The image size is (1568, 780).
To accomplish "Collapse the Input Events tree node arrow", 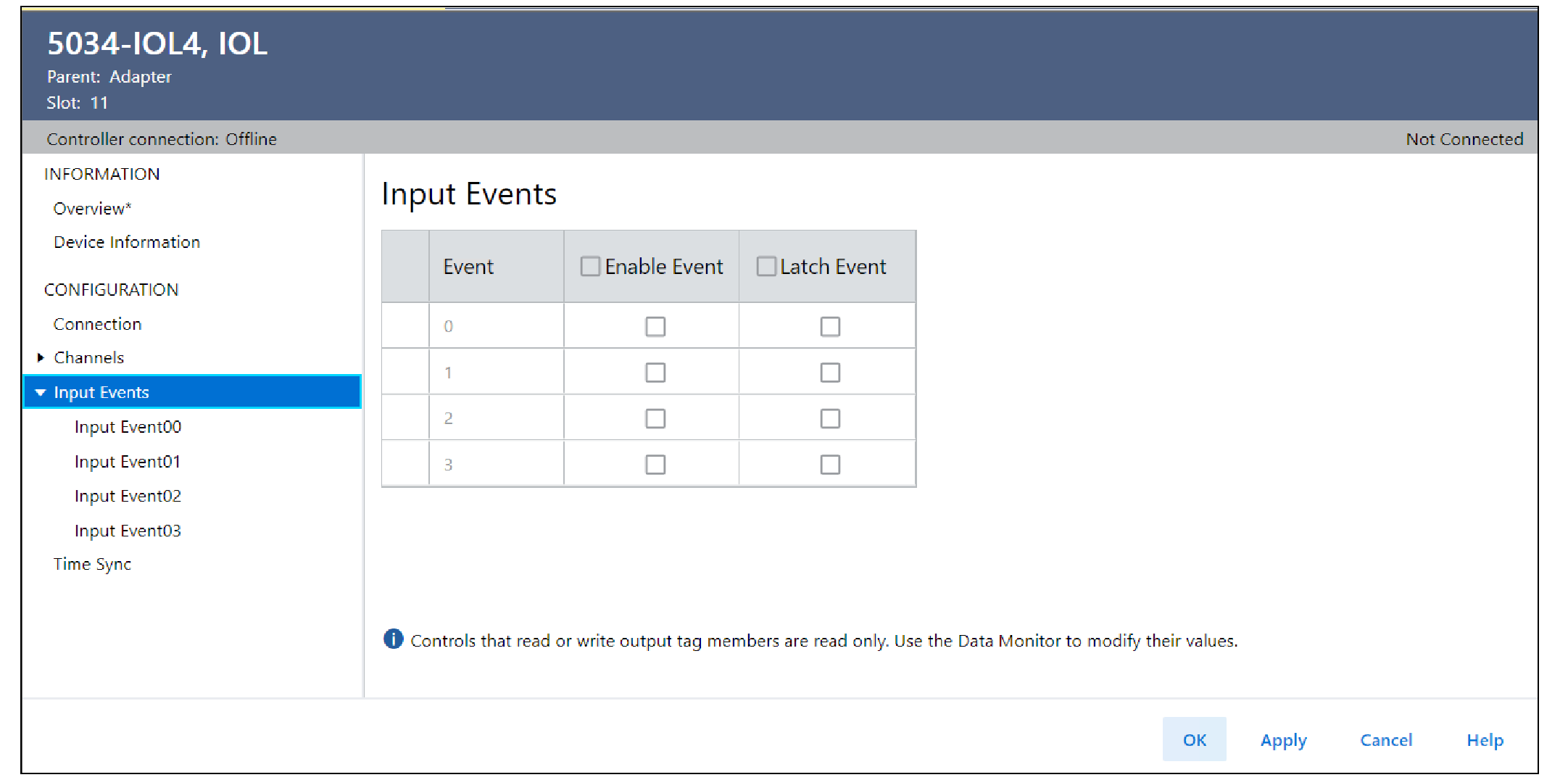I will coord(41,392).
